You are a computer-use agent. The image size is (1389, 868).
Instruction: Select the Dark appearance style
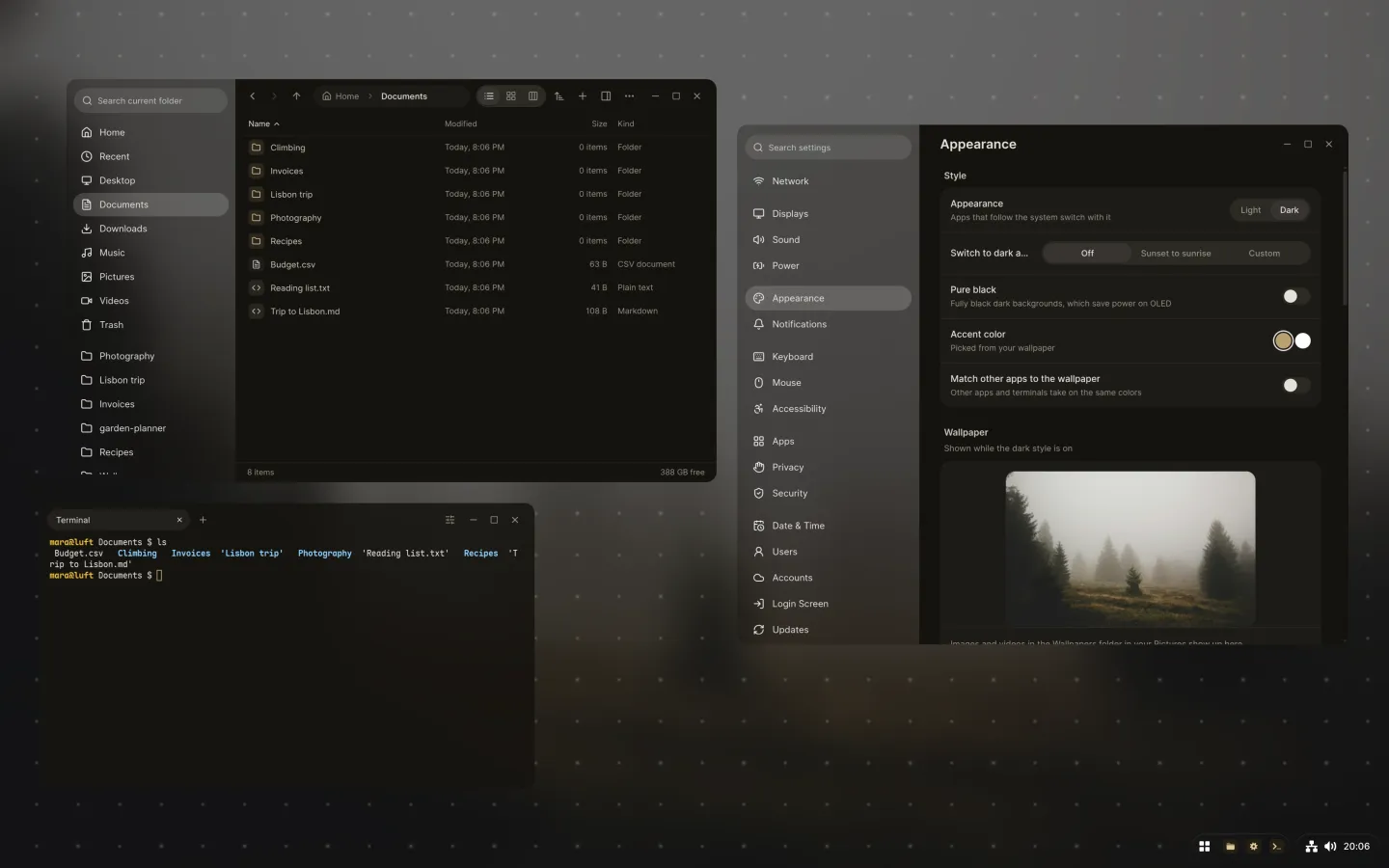[x=1289, y=210]
